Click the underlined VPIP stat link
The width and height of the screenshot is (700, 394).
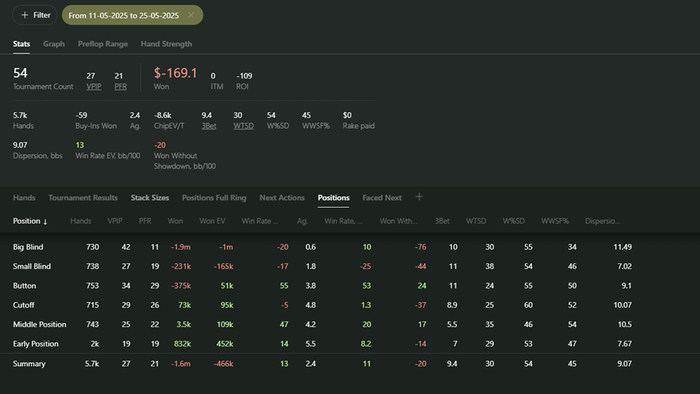[x=94, y=87]
